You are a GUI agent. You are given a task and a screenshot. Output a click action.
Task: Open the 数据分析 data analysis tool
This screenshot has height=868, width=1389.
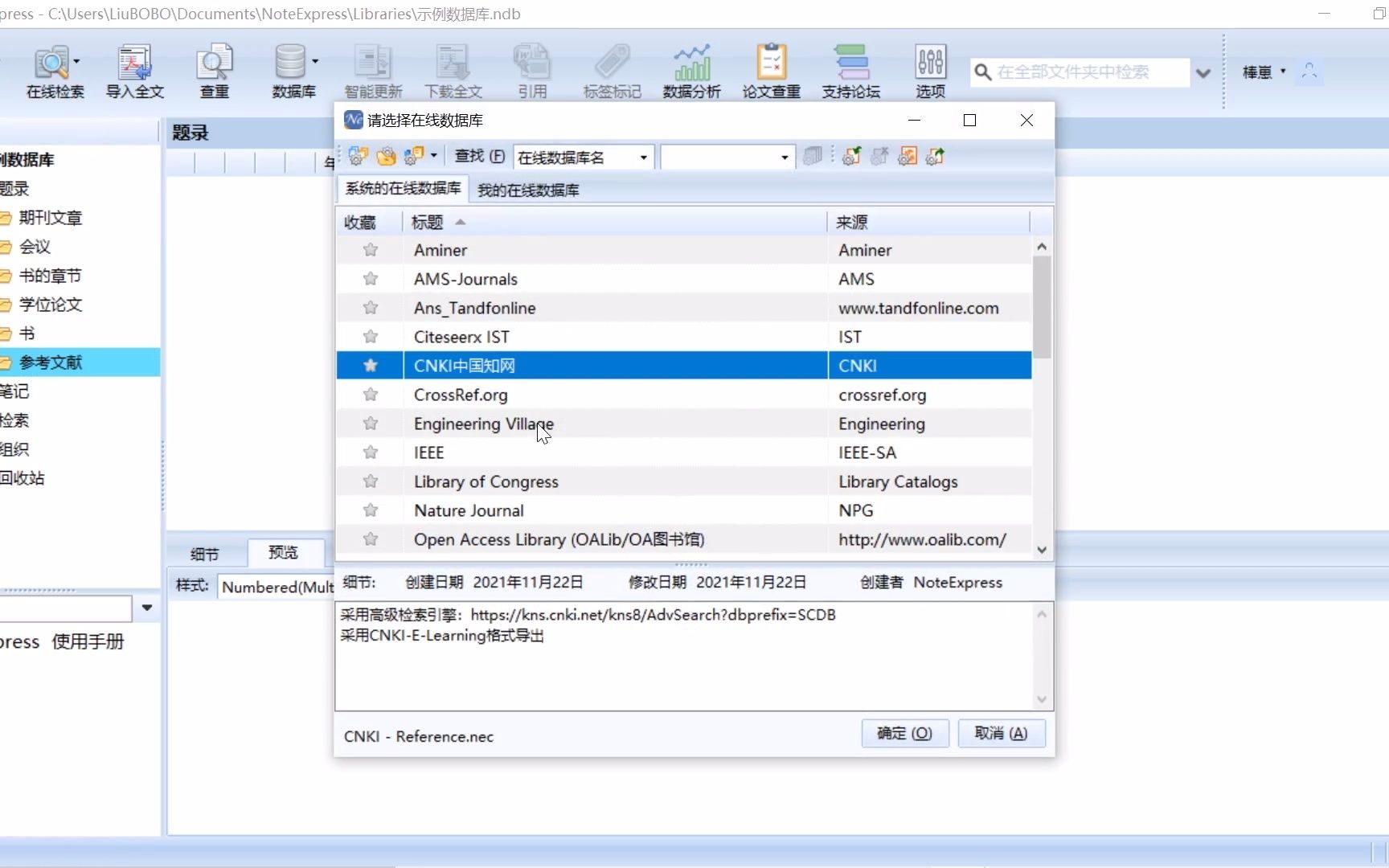pyautogui.click(x=691, y=71)
